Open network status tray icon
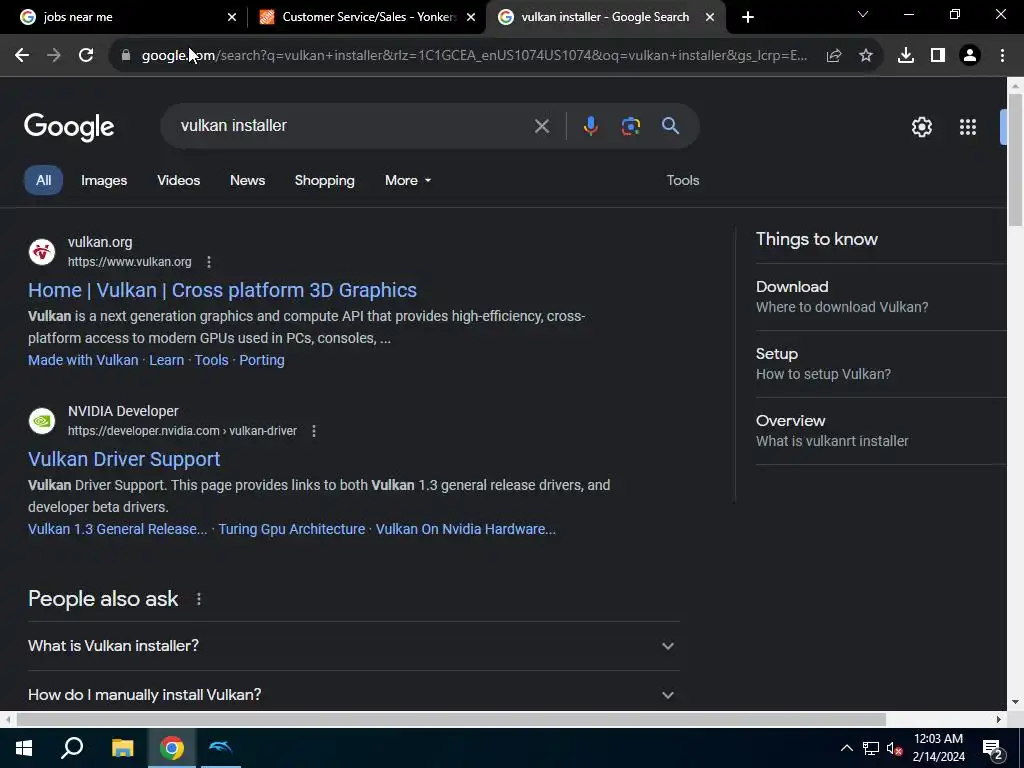The height and width of the screenshot is (768, 1024). [x=871, y=748]
